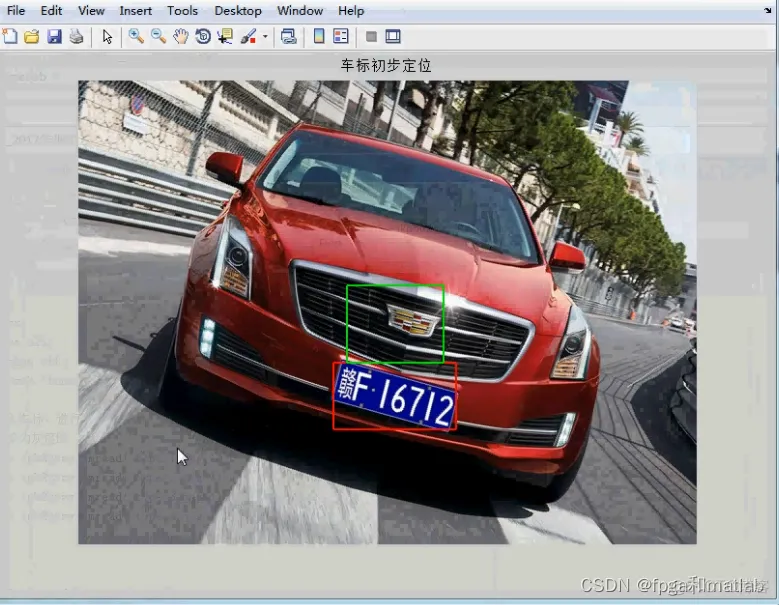This screenshot has width=779, height=605.
Task: Open the Window menu
Action: (x=300, y=10)
